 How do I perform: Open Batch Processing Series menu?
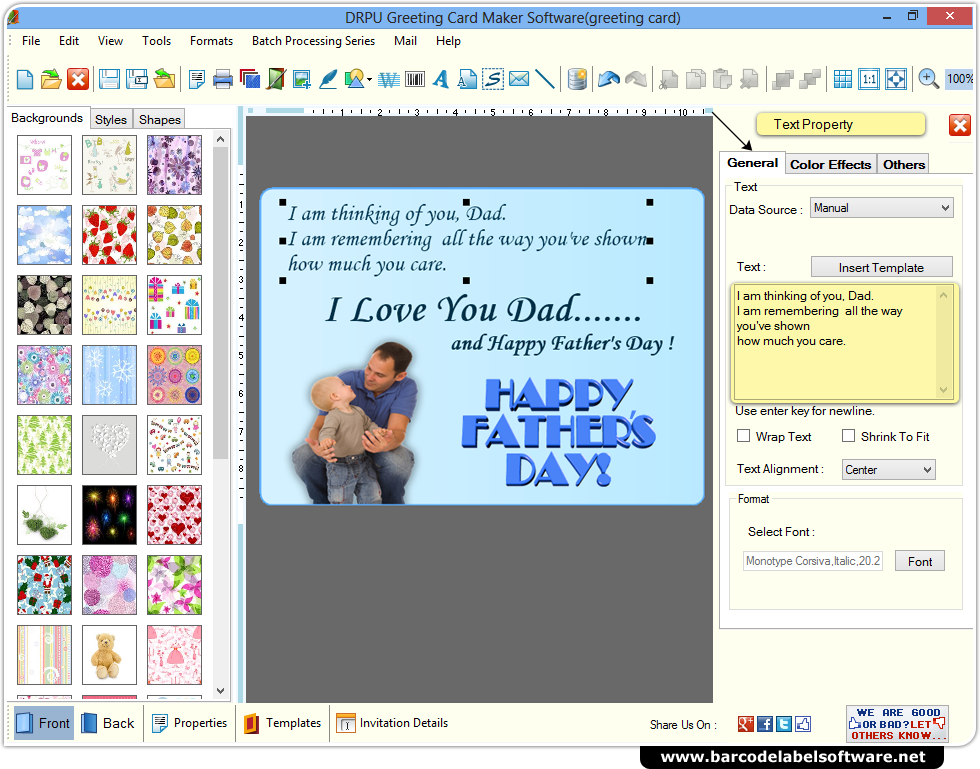tap(313, 41)
